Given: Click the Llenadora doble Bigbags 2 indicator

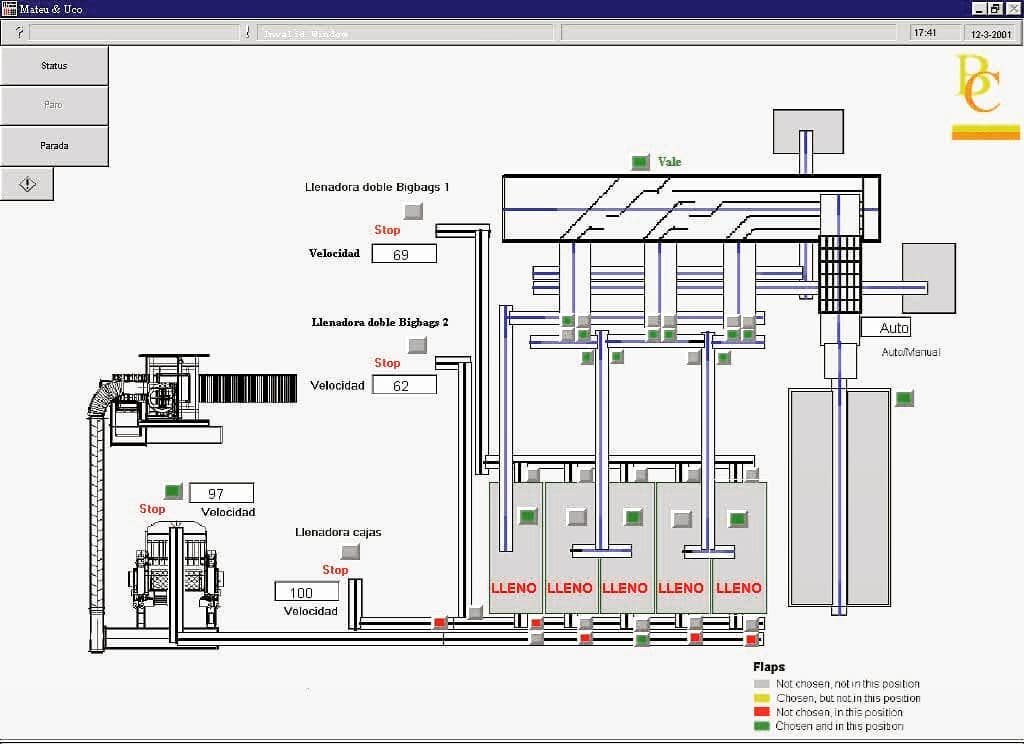Looking at the screenshot, I should (x=417, y=345).
